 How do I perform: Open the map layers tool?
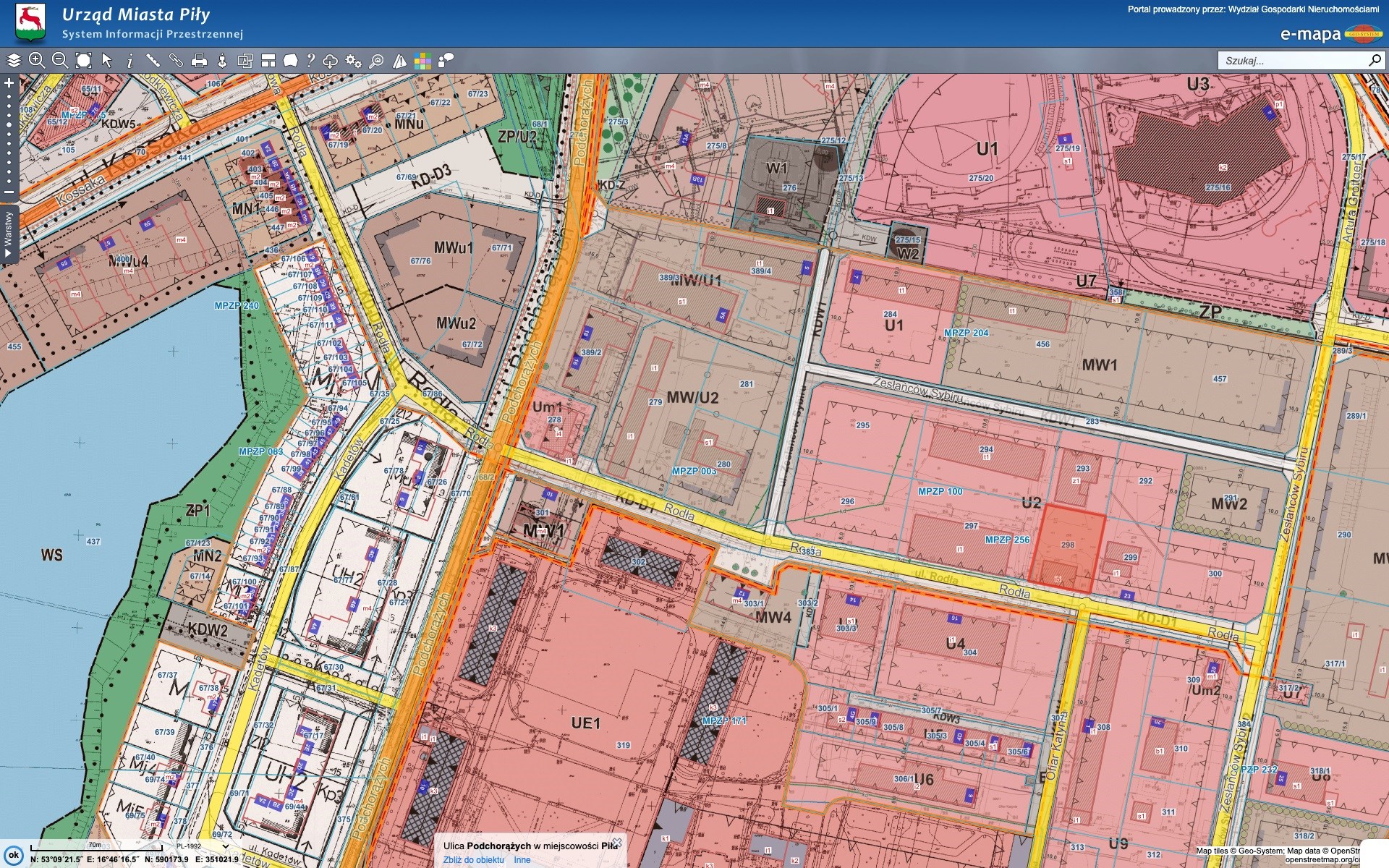click(x=14, y=61)
